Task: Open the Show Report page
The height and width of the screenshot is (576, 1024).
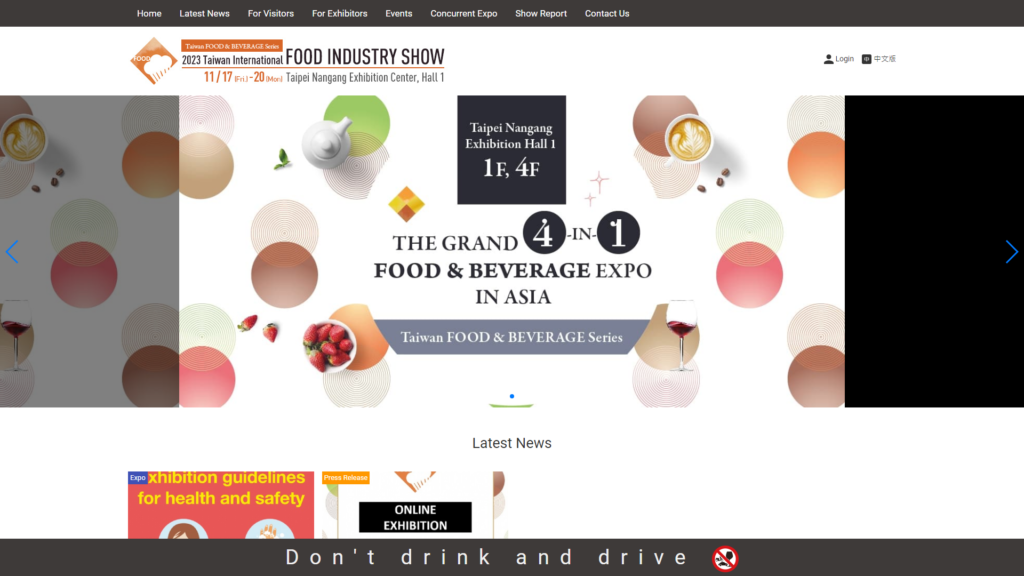Action: click(541, 13)
